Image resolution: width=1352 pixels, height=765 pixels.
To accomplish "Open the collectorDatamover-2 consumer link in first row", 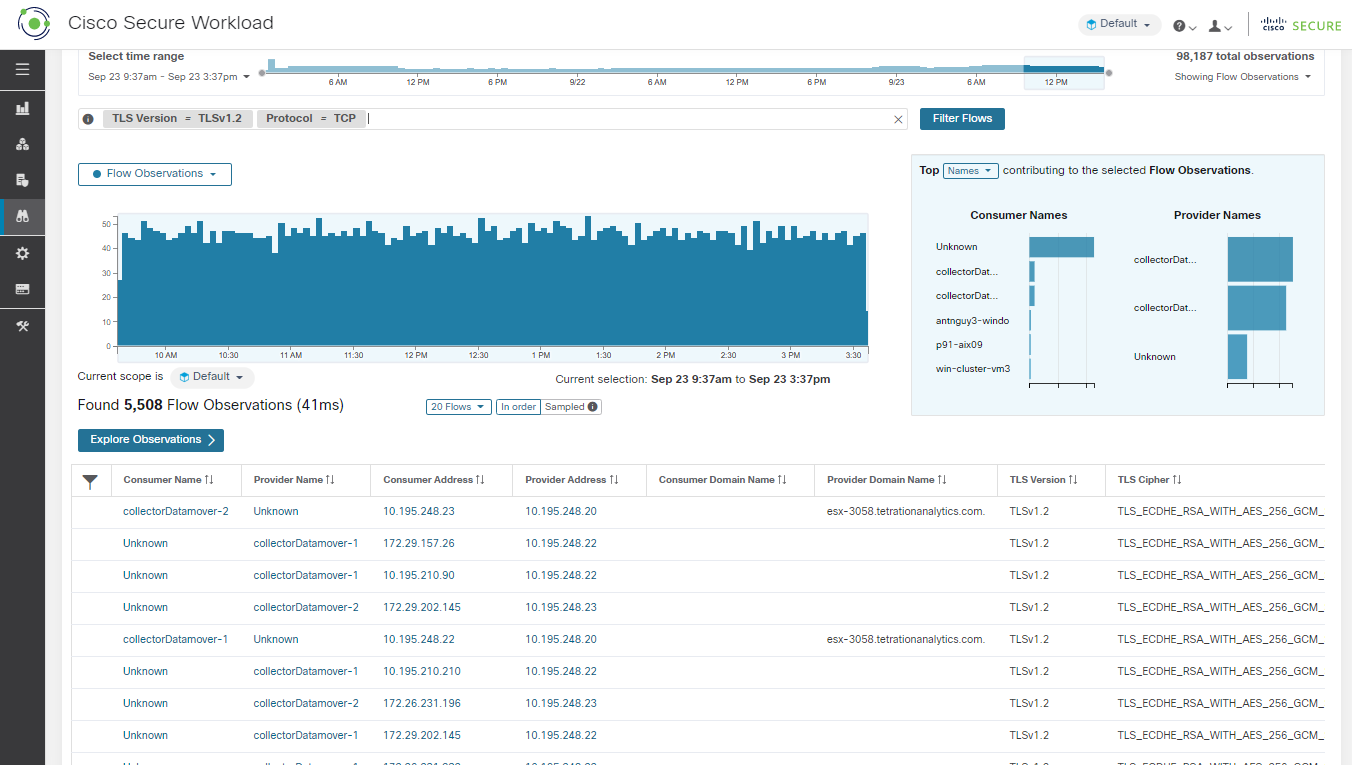I will [x=176, y=511].
